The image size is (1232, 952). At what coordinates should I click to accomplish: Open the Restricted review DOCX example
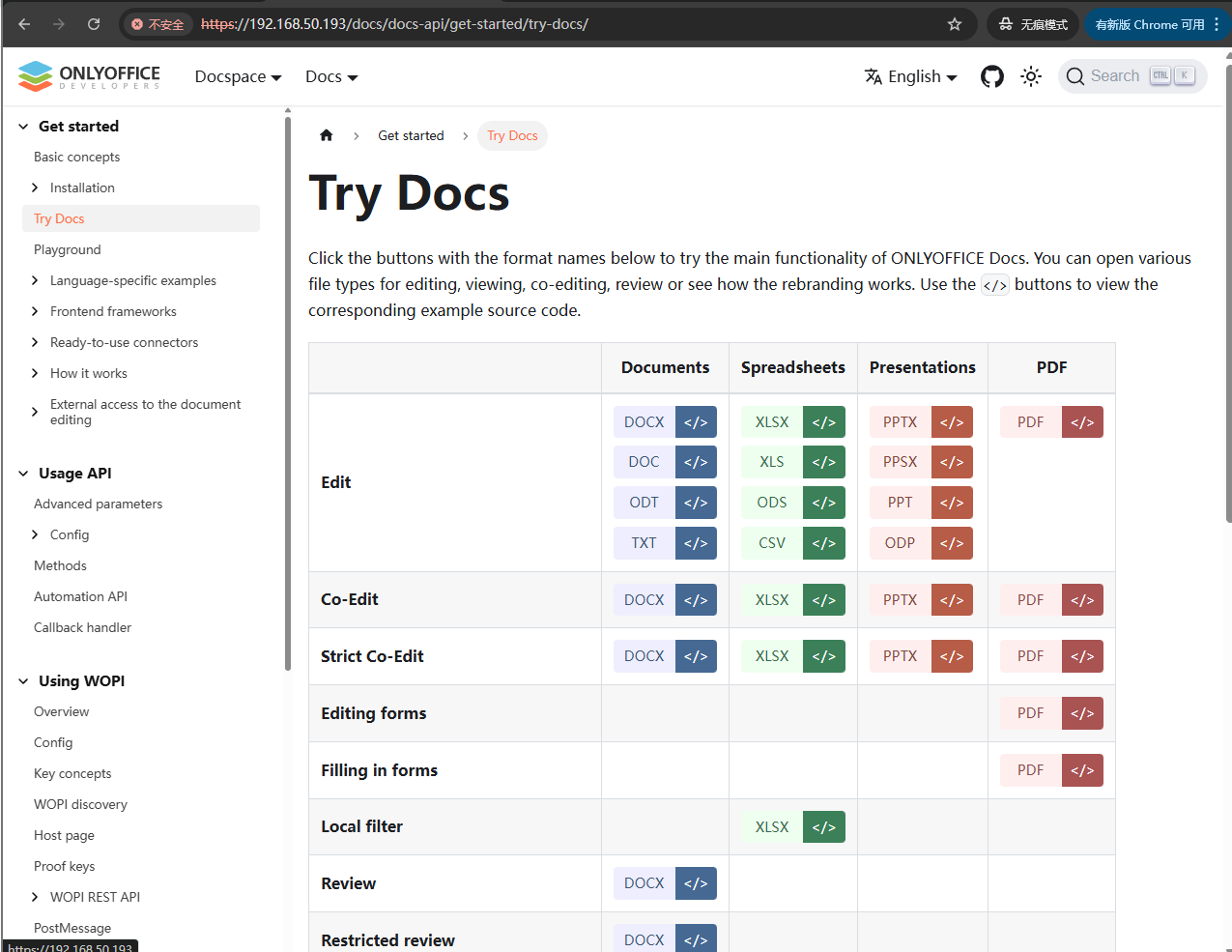click(645, 939)
